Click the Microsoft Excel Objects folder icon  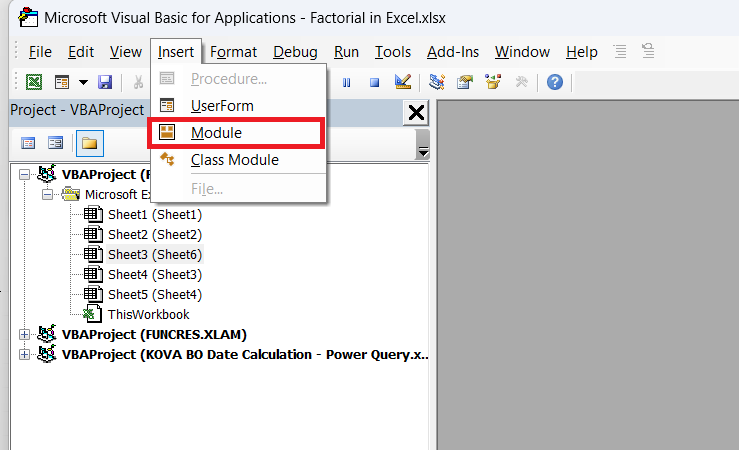(x=71, y=194)
